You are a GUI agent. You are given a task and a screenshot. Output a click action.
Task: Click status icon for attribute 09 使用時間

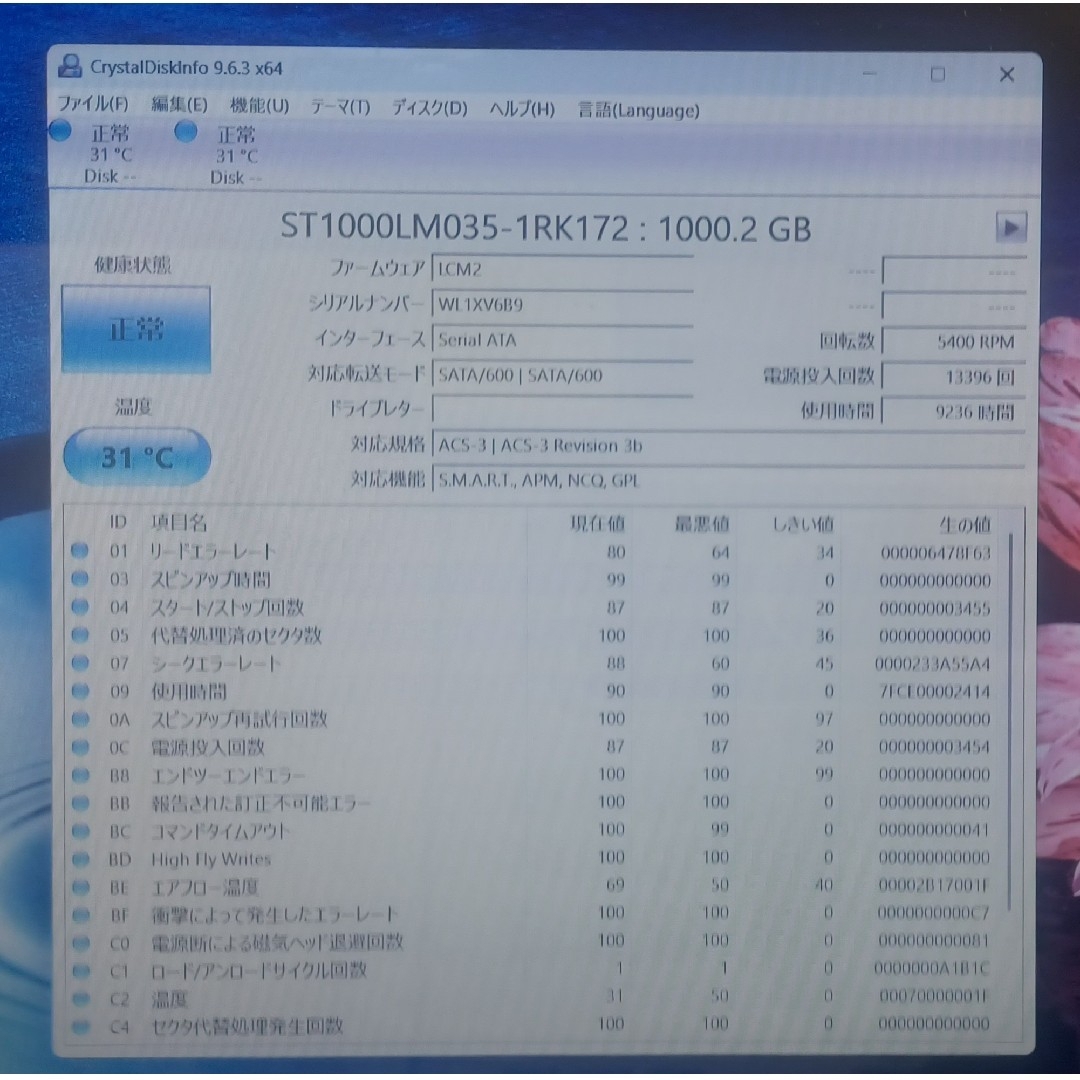pos(81,690)
